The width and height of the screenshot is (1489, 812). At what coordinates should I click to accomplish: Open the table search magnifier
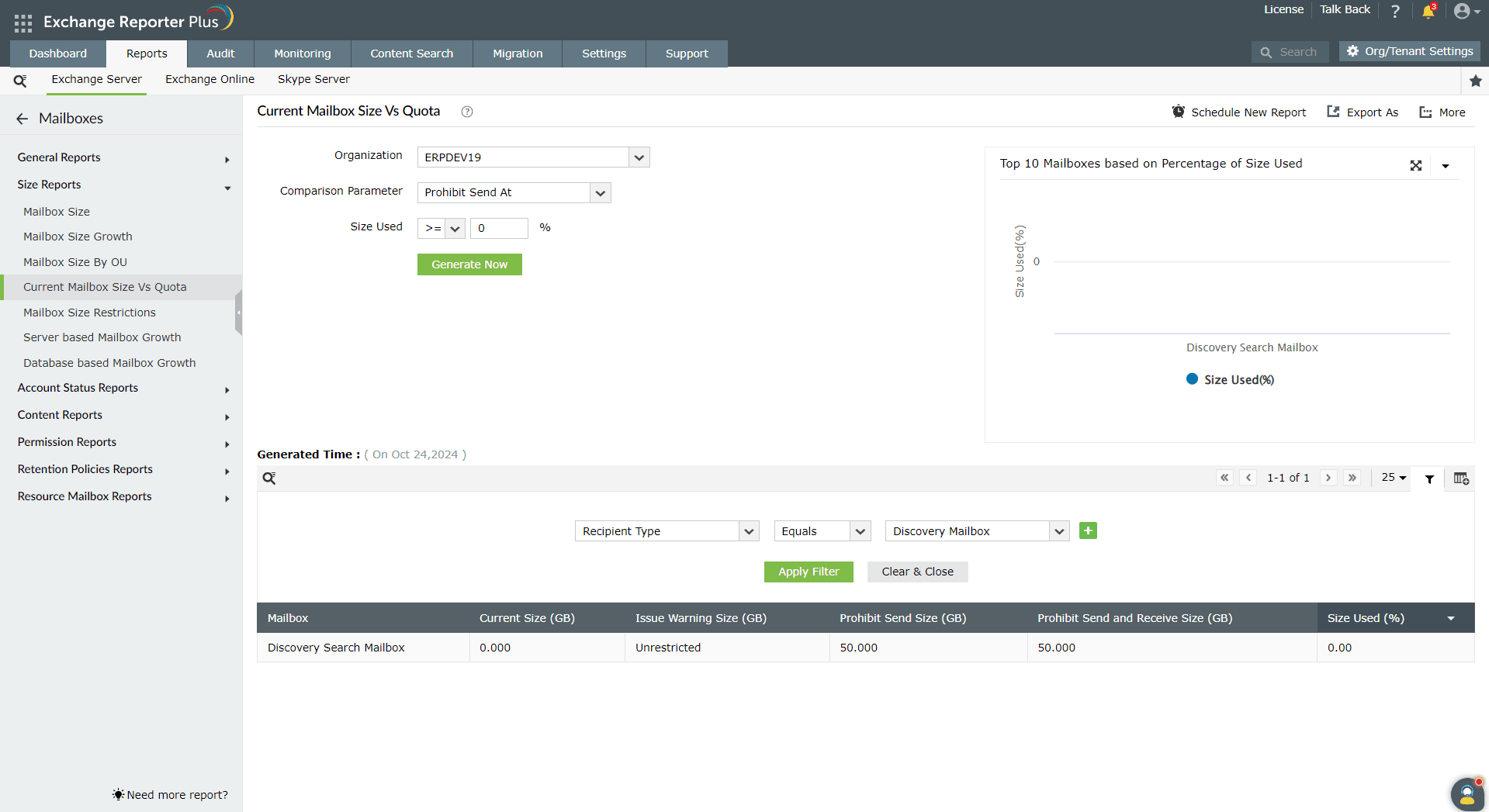click(x=269, y=478)
